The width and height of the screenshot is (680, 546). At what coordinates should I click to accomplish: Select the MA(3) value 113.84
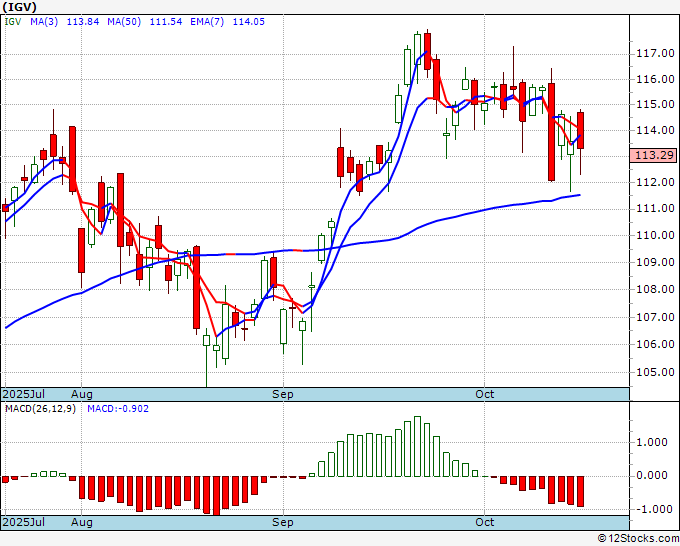[83, 22]
